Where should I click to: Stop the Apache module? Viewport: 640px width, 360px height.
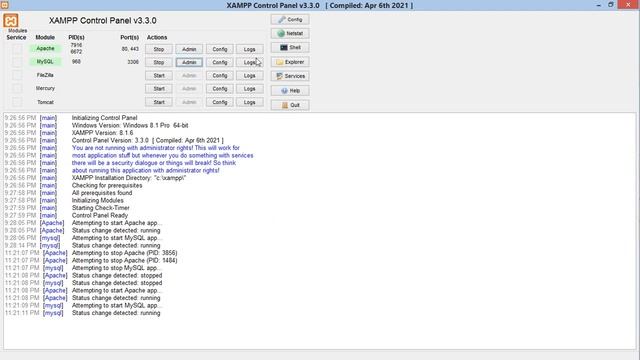pyautogui.click(x=159, y=49)
